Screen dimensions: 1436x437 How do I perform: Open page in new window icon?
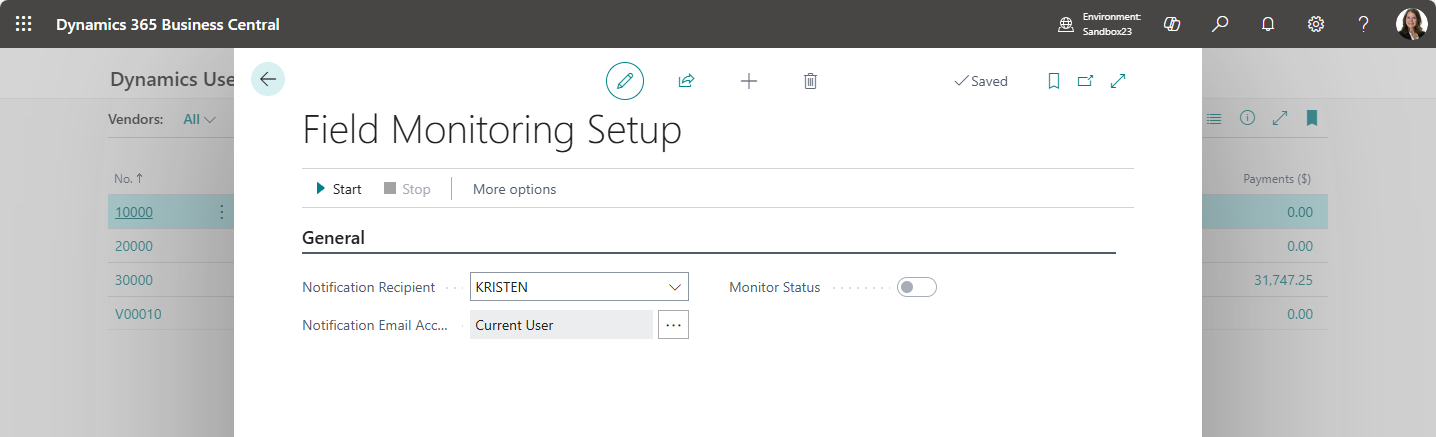tap(1085, 81)
